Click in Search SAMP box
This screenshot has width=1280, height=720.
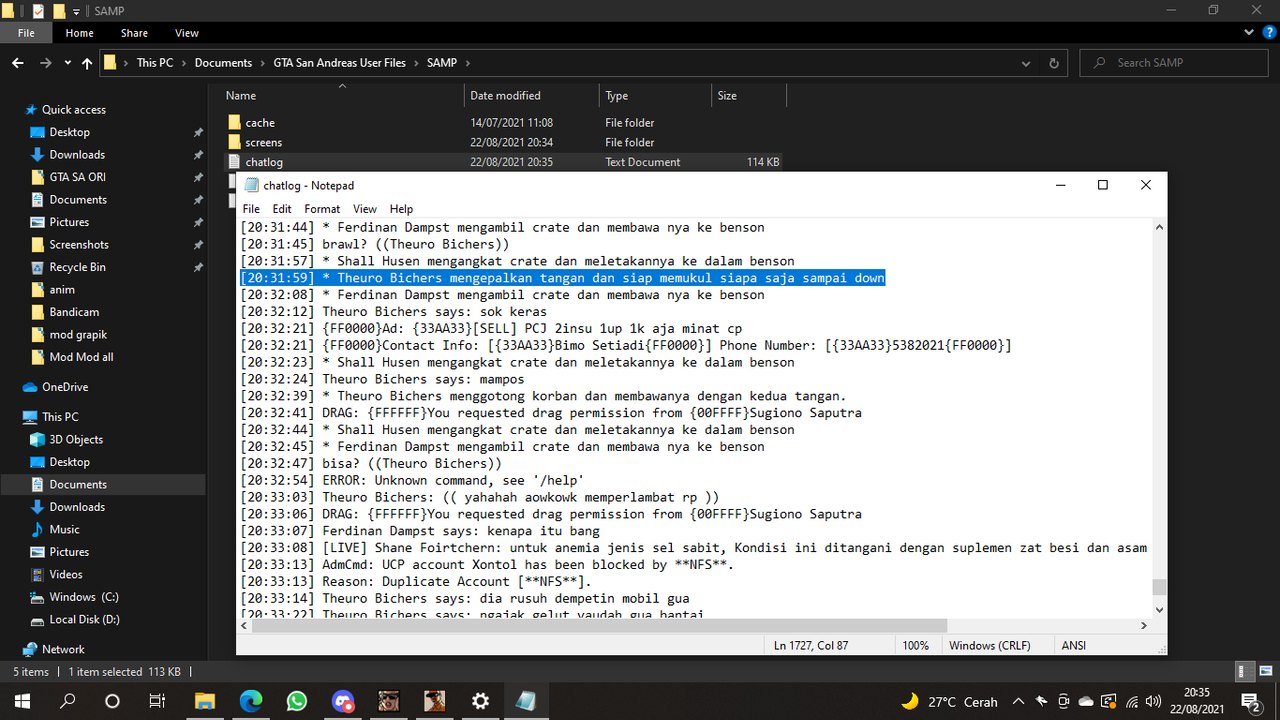click(x=1175, y=63)
